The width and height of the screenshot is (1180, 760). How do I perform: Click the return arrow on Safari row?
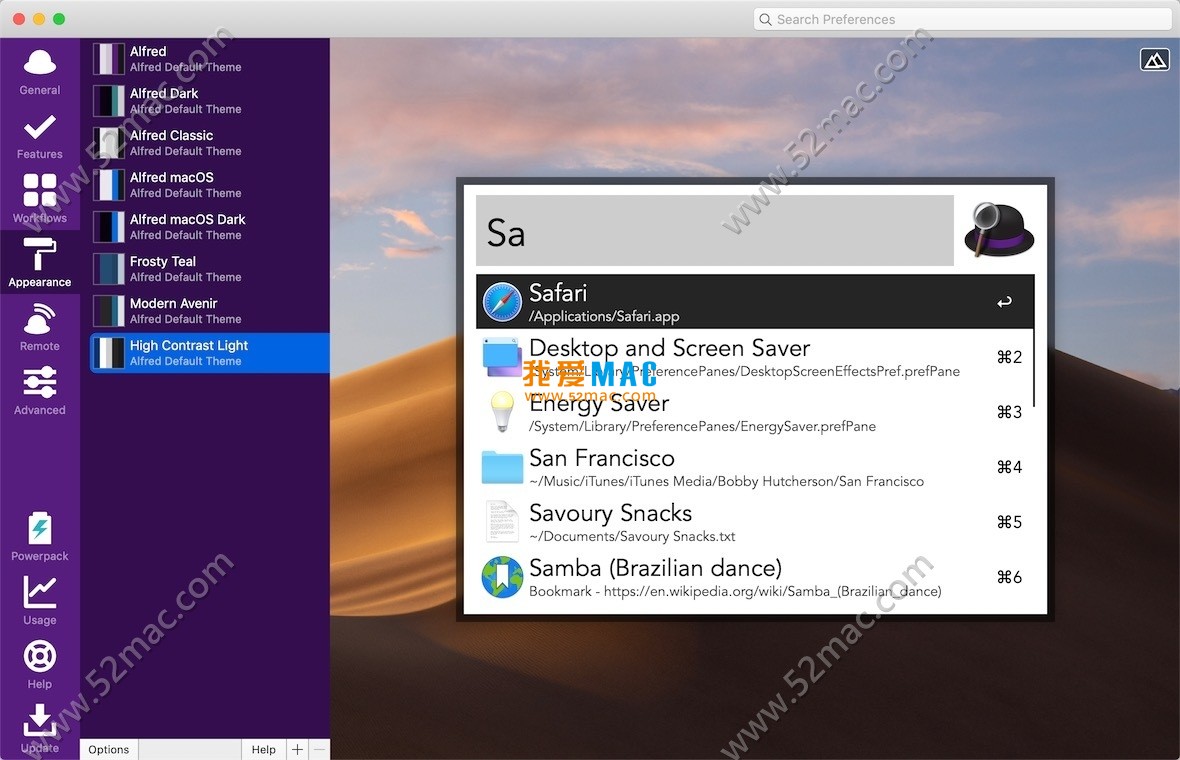(x=1004, y=302)
